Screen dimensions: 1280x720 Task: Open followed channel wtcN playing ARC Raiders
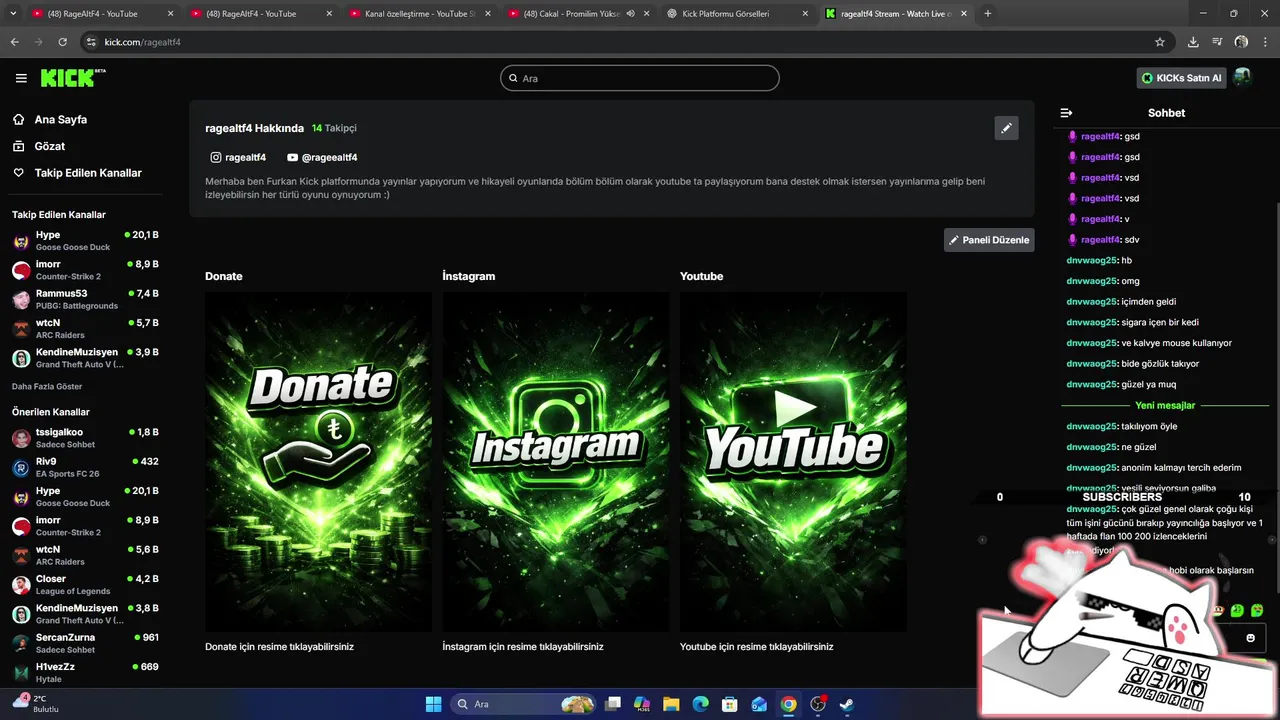point(85,328)
